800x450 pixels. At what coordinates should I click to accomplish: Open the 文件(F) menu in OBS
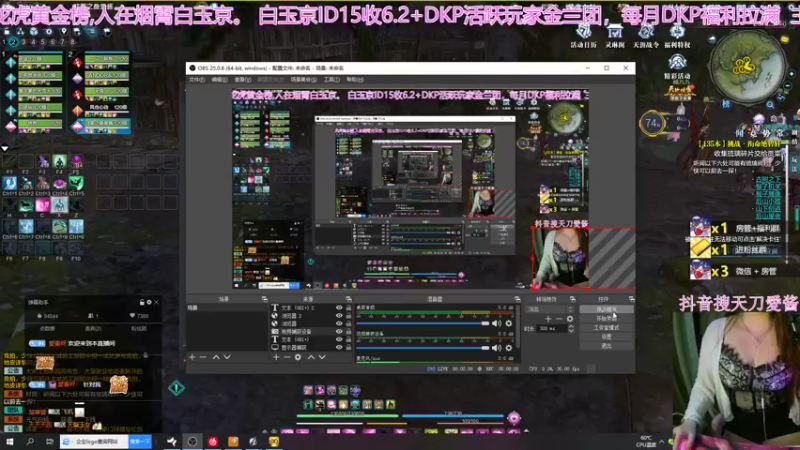coord(197,80)
